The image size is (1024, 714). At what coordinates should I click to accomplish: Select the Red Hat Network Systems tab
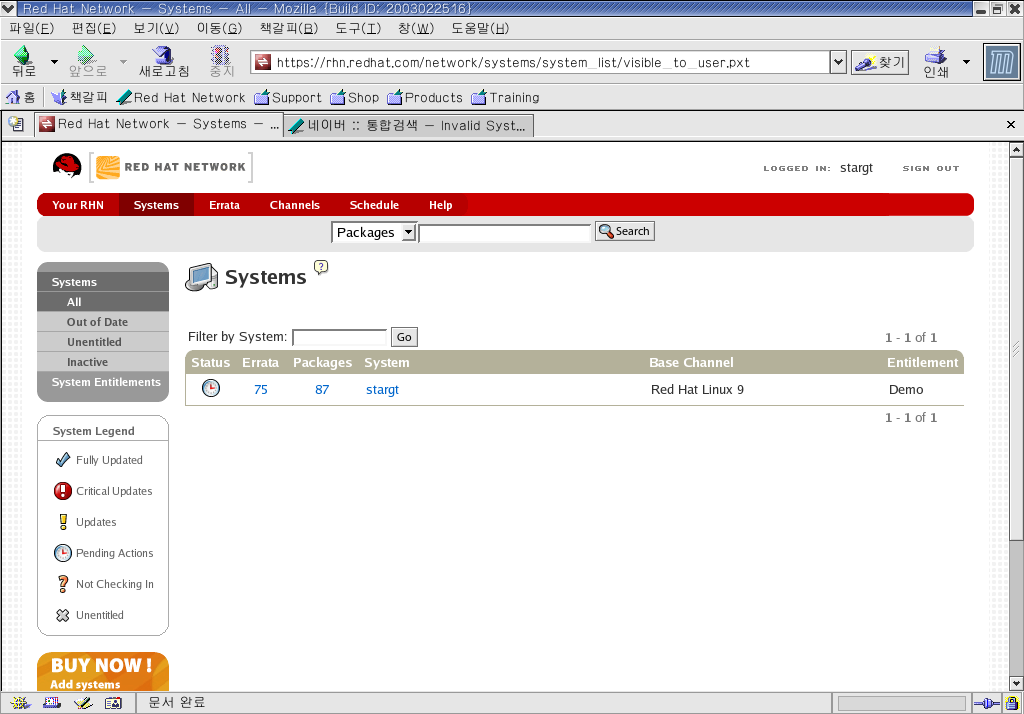[x=159, y=124]
